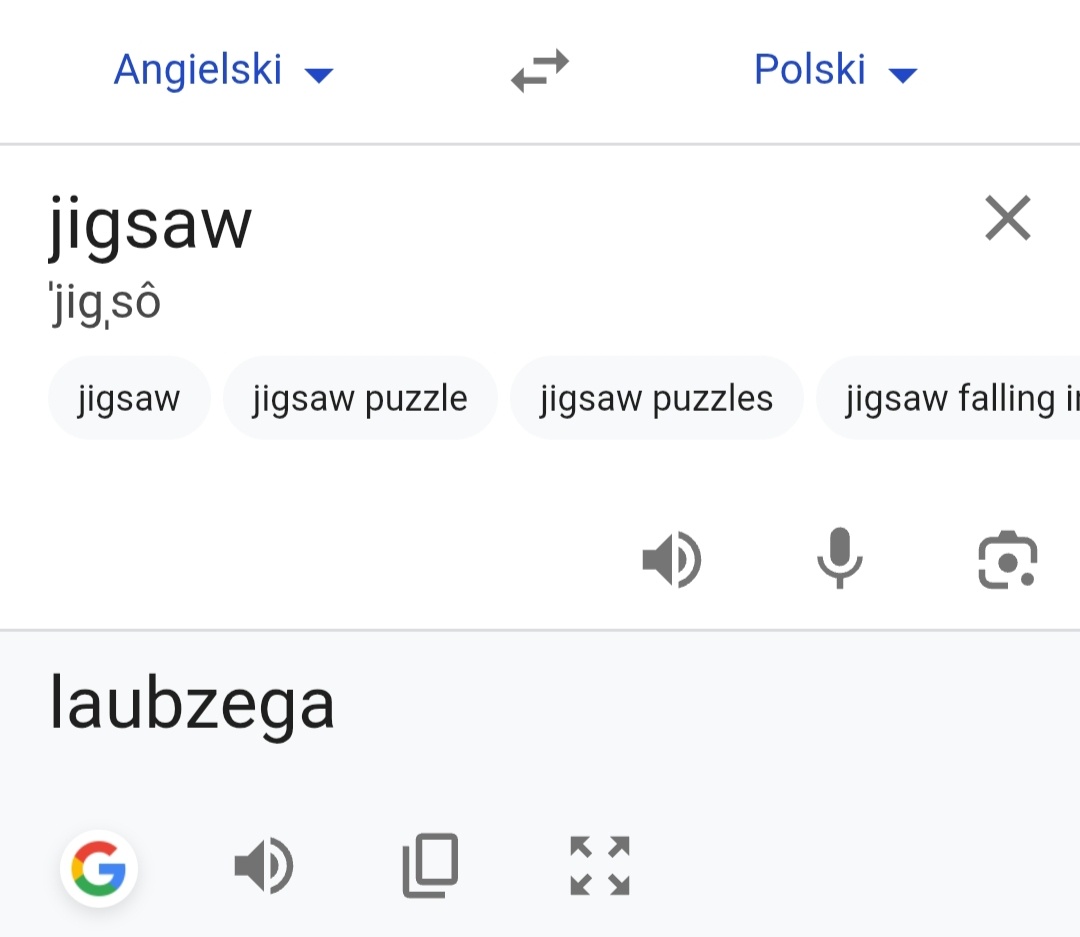Tap the 'jigsaw falling' suggestion chip
This screenshot has width=1080, height=937.
[950, 398]
